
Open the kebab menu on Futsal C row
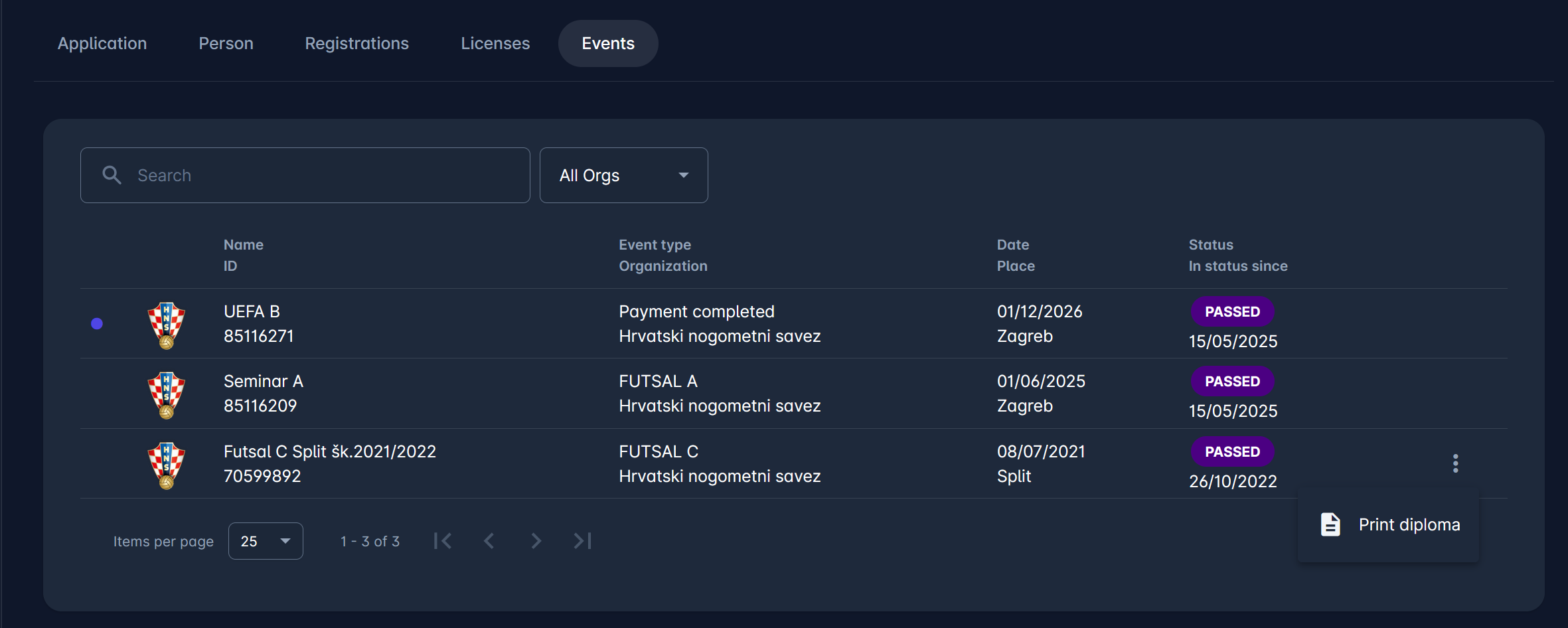tap(1455, 463)
